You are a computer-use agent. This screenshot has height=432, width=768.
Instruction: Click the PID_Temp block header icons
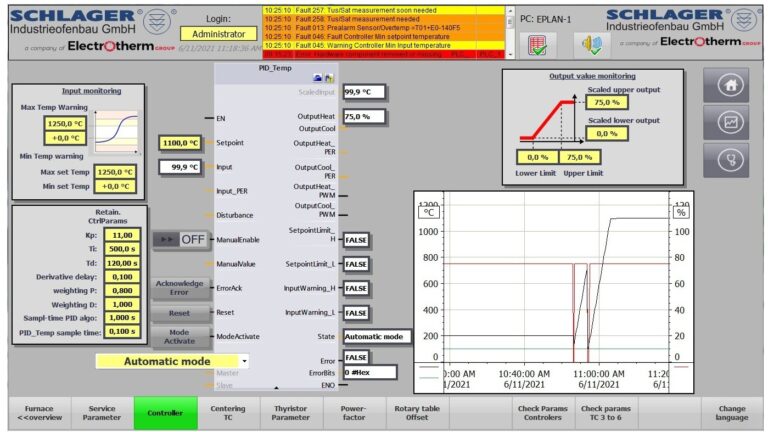(324, 76)
